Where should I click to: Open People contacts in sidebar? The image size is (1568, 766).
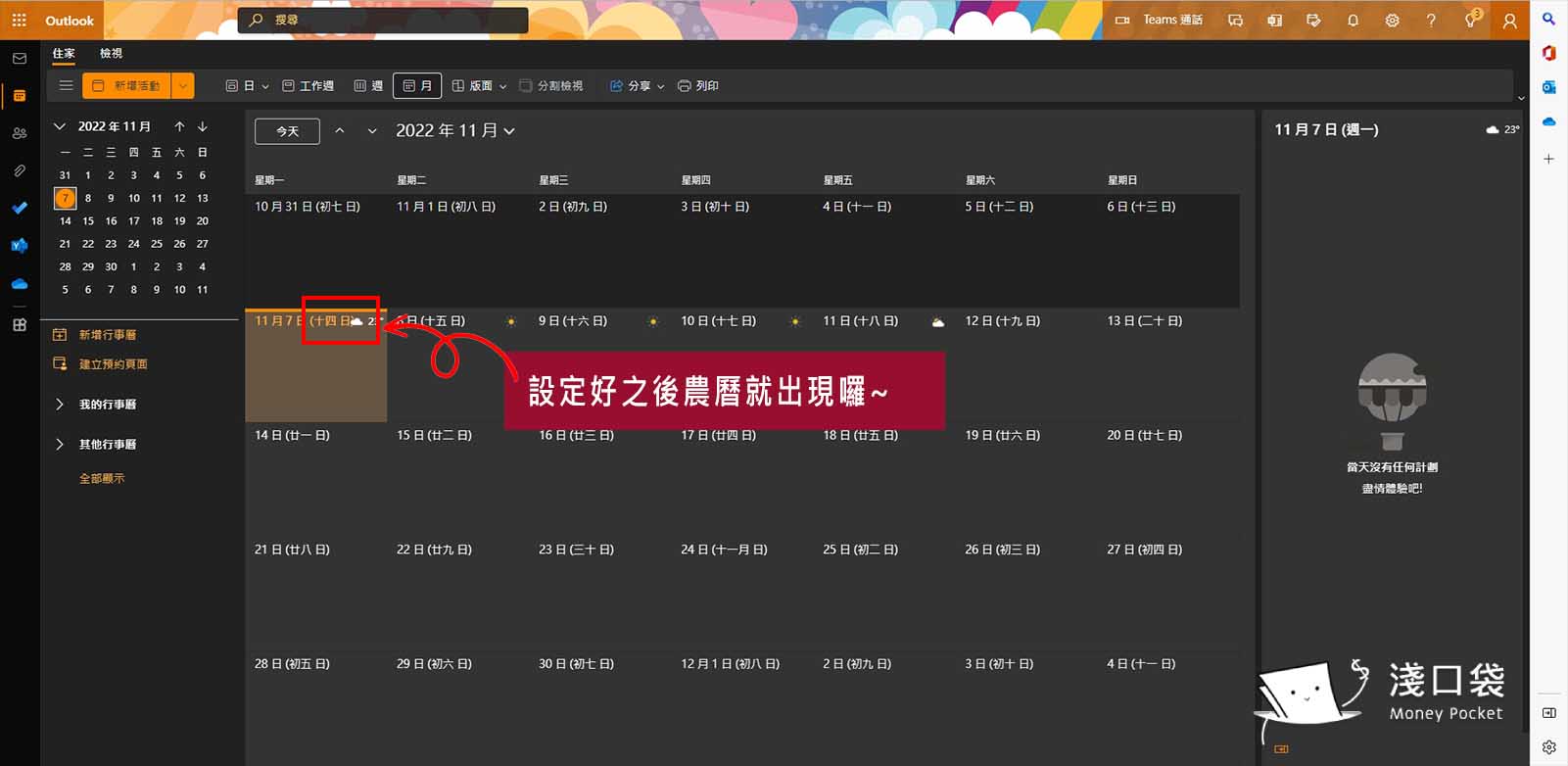pyautogui.click(x=20, y=133)
